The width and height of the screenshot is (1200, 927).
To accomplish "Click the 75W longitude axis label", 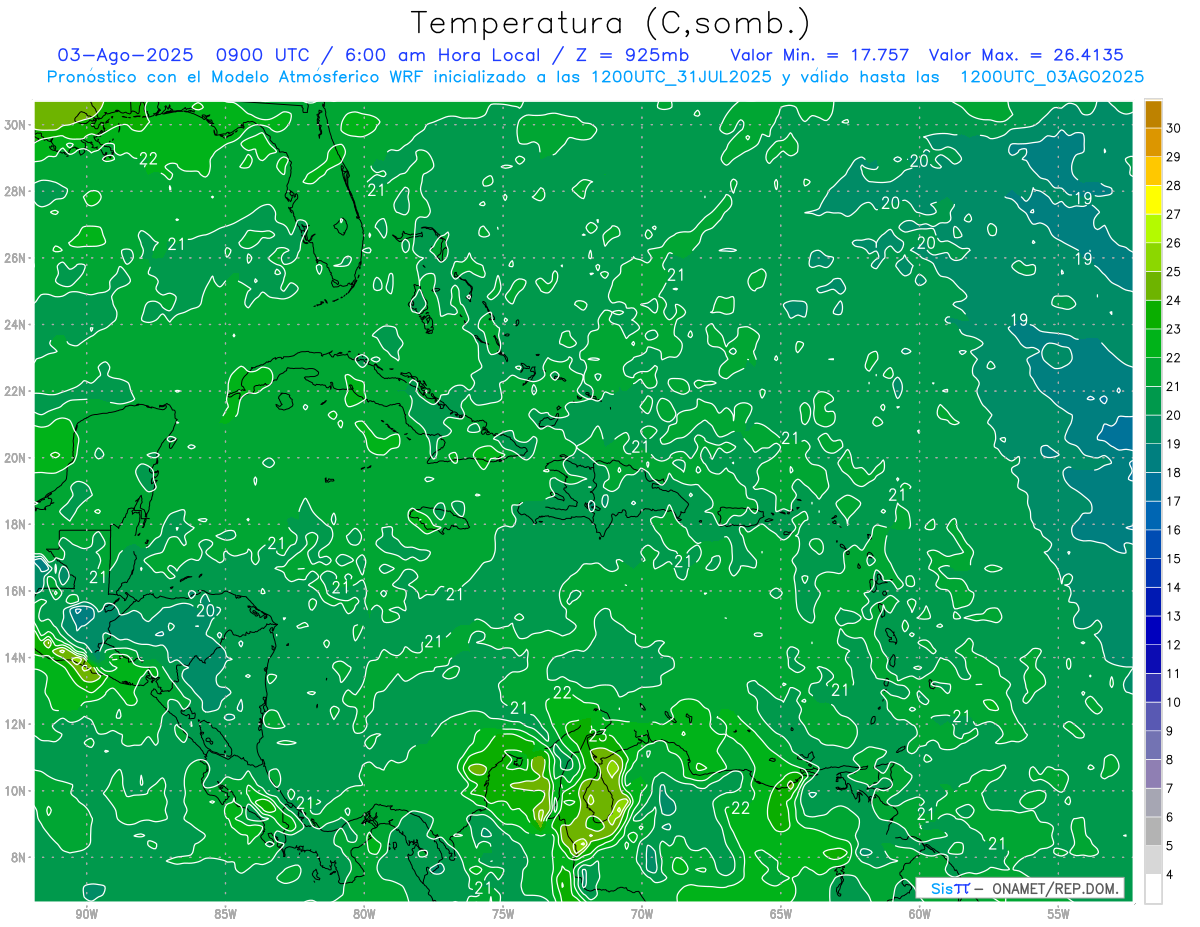I will click(503, 914).
